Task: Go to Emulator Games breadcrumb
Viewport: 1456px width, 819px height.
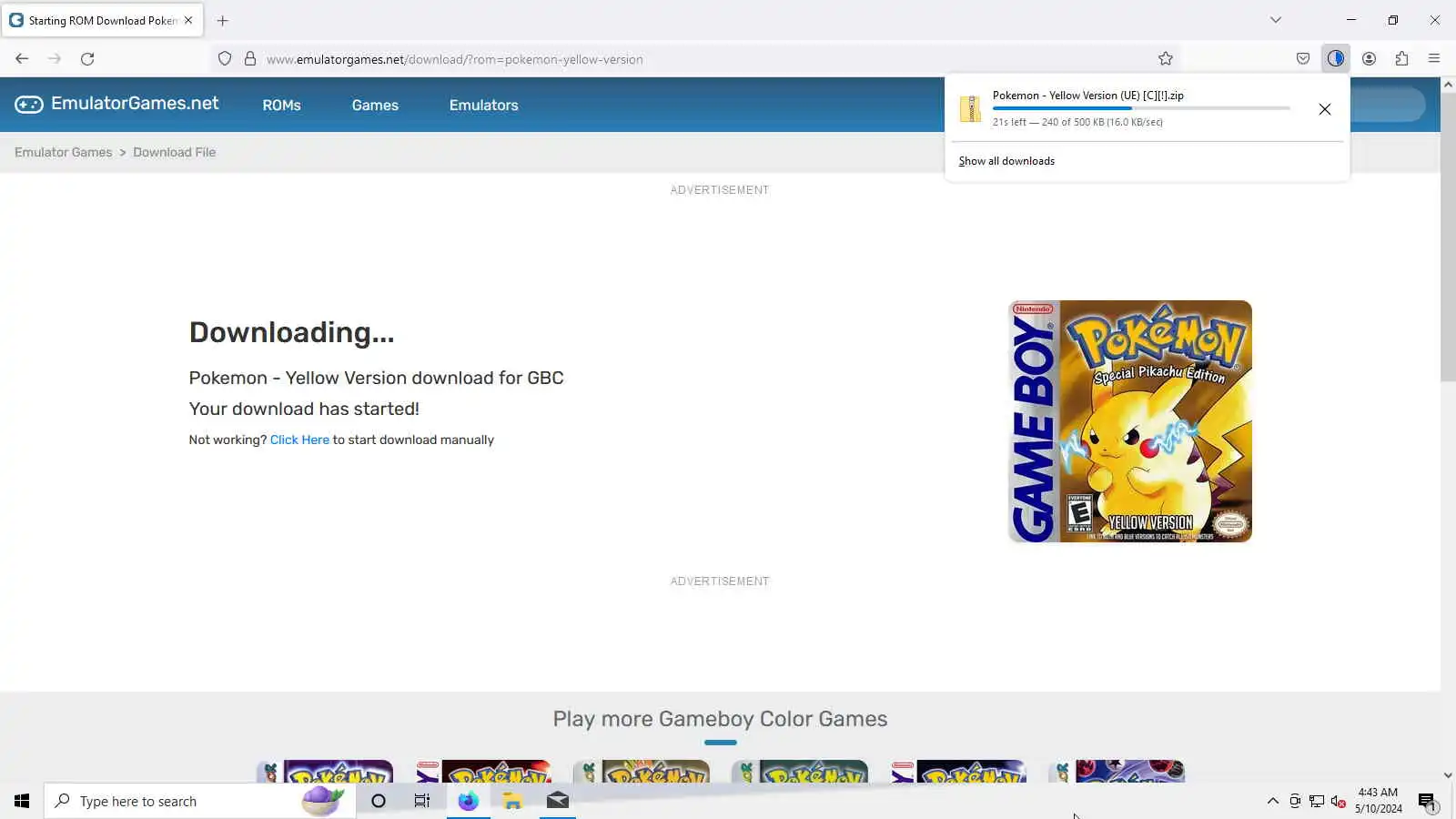Action: 64,153
